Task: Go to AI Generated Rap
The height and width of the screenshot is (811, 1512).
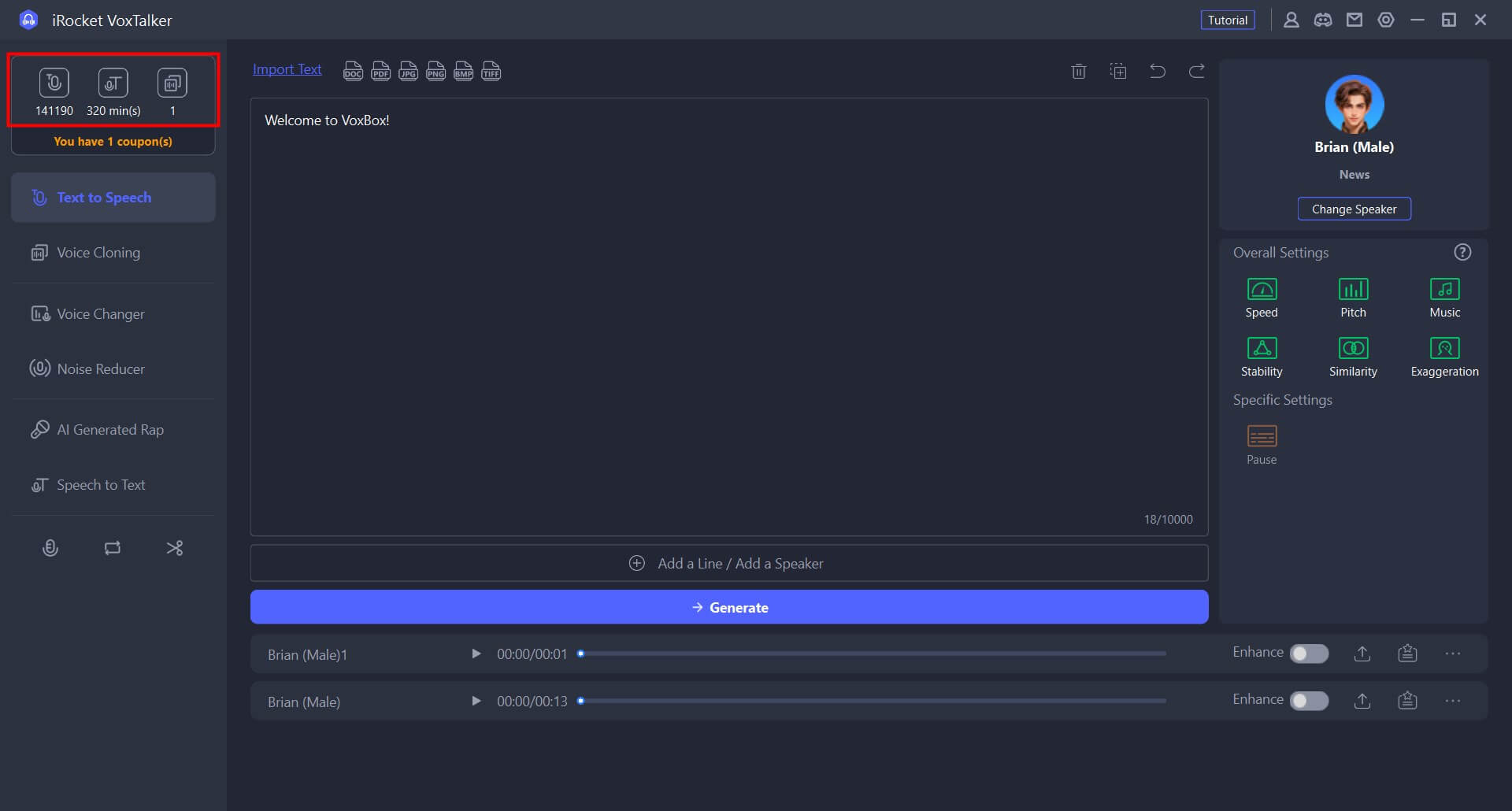Action: 113,430
